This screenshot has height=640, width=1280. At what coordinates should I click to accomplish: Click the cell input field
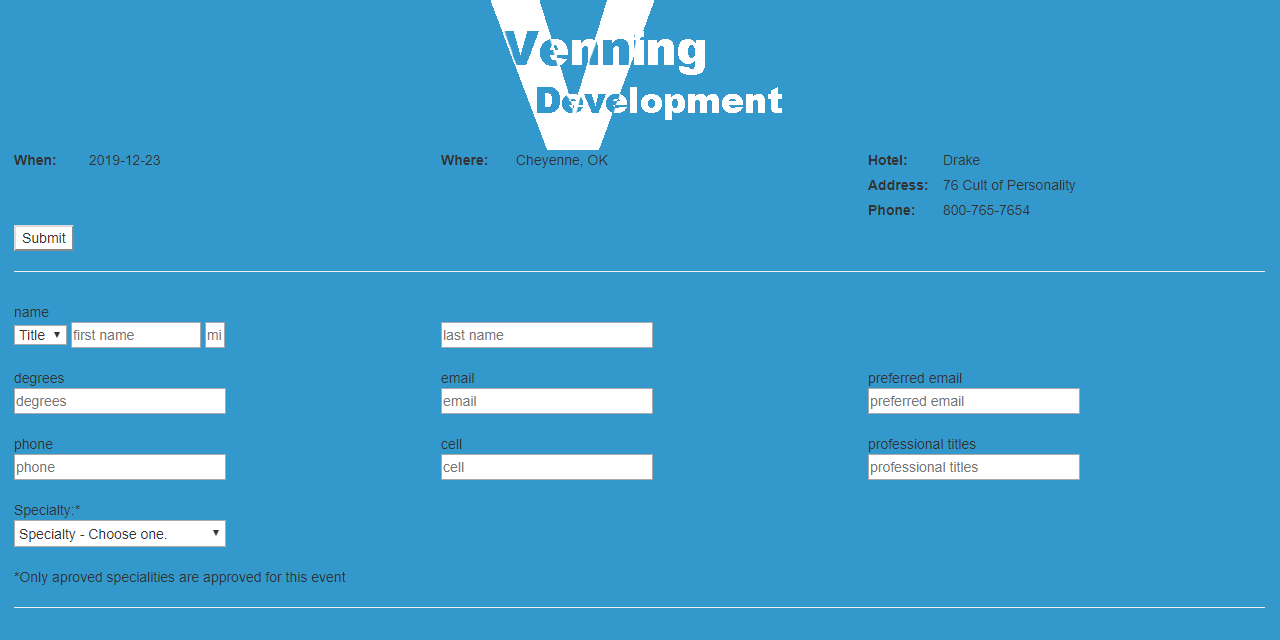point(547,467)
